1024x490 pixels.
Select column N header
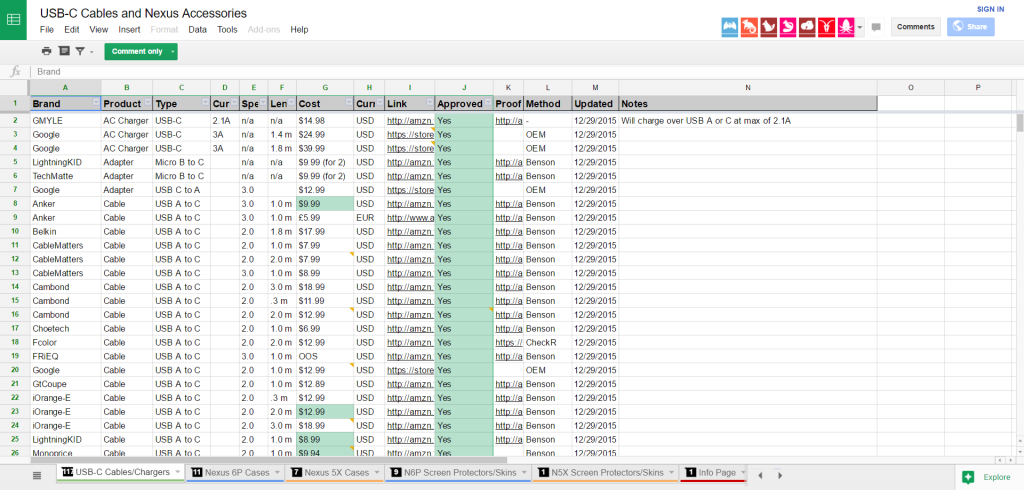pyautogui.click(x=748, y=87)
